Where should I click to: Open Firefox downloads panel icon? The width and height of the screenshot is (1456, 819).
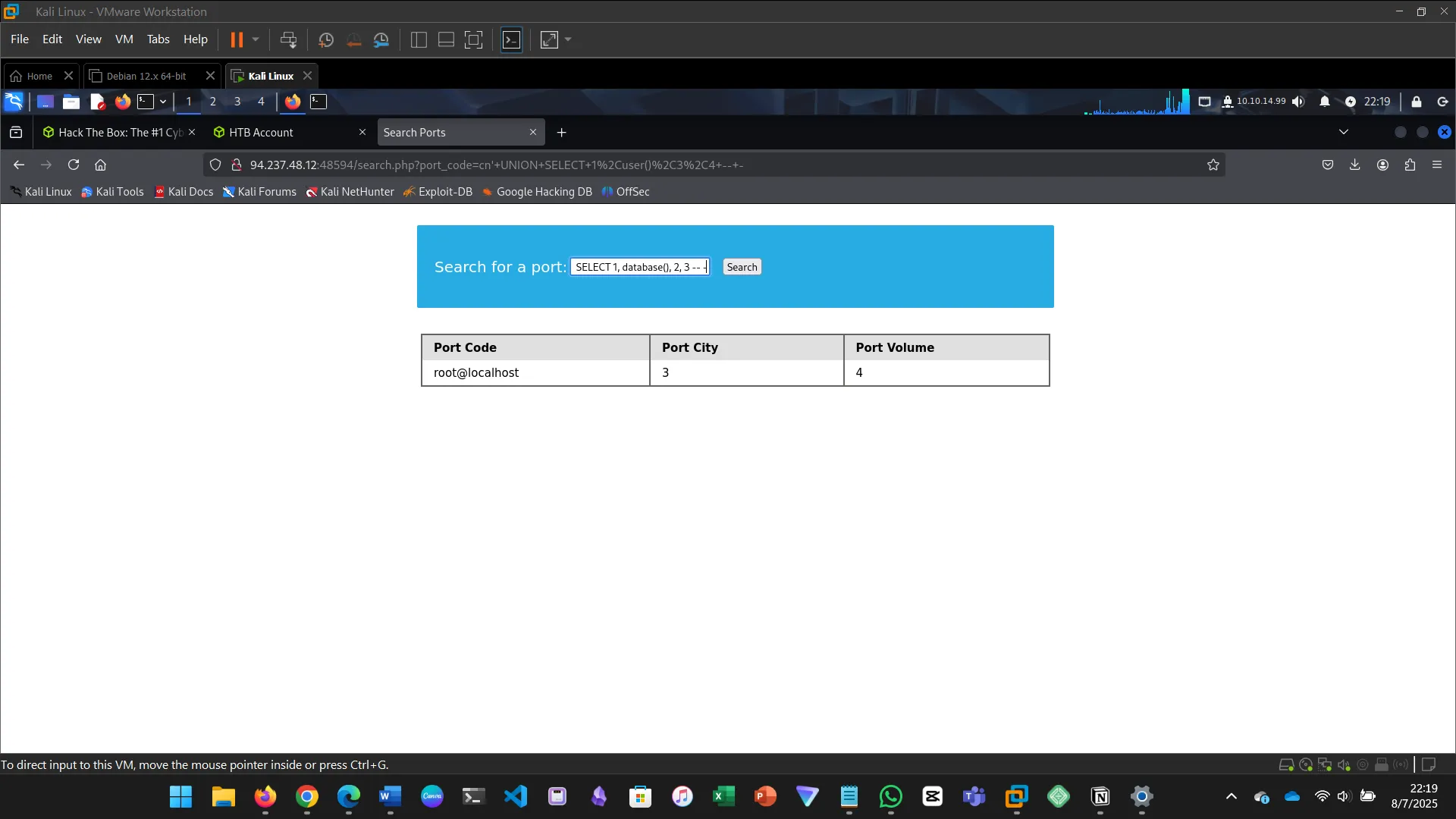pos(1355,165)
